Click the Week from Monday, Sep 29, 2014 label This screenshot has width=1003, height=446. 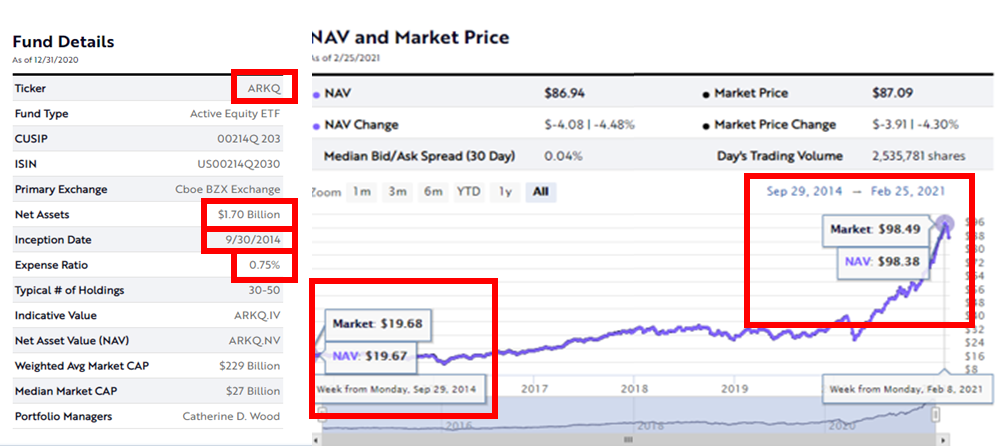(397, 389)
